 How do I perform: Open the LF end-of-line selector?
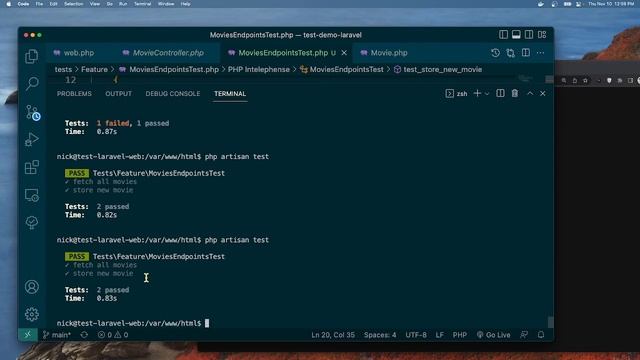point(440,335)
